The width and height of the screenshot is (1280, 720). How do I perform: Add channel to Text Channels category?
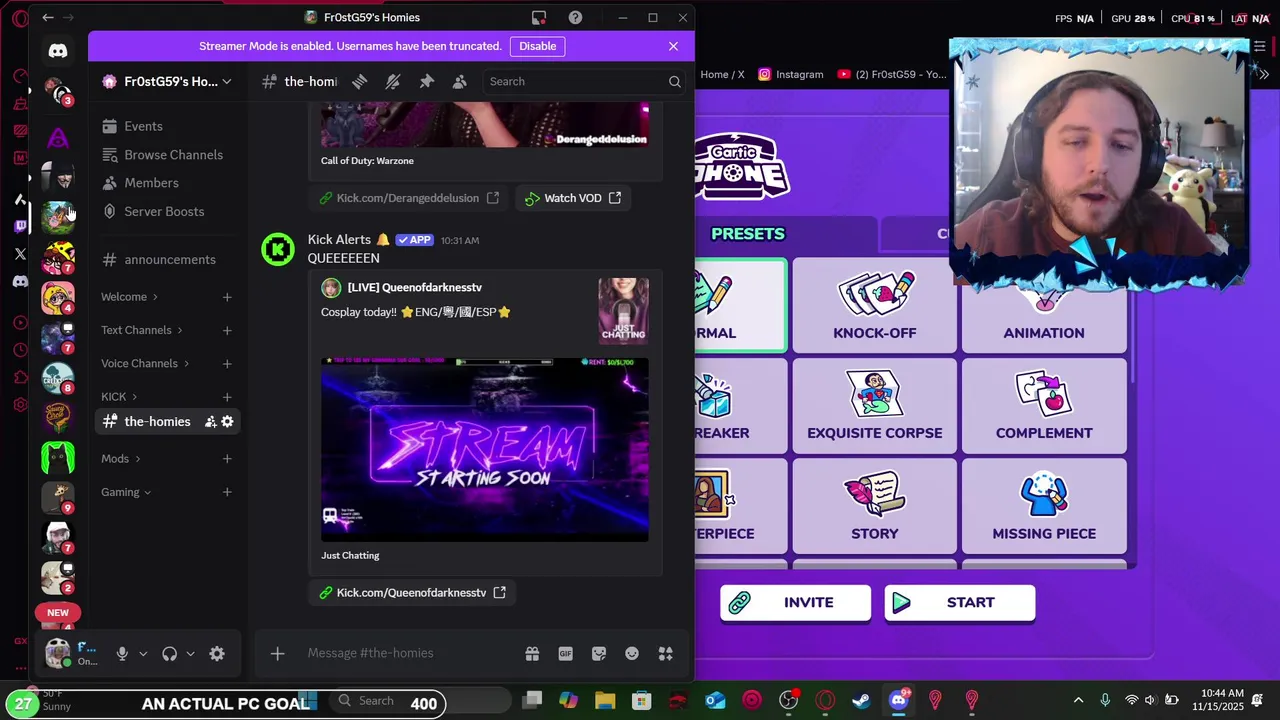pyautogui.click(x=227, y=330)
